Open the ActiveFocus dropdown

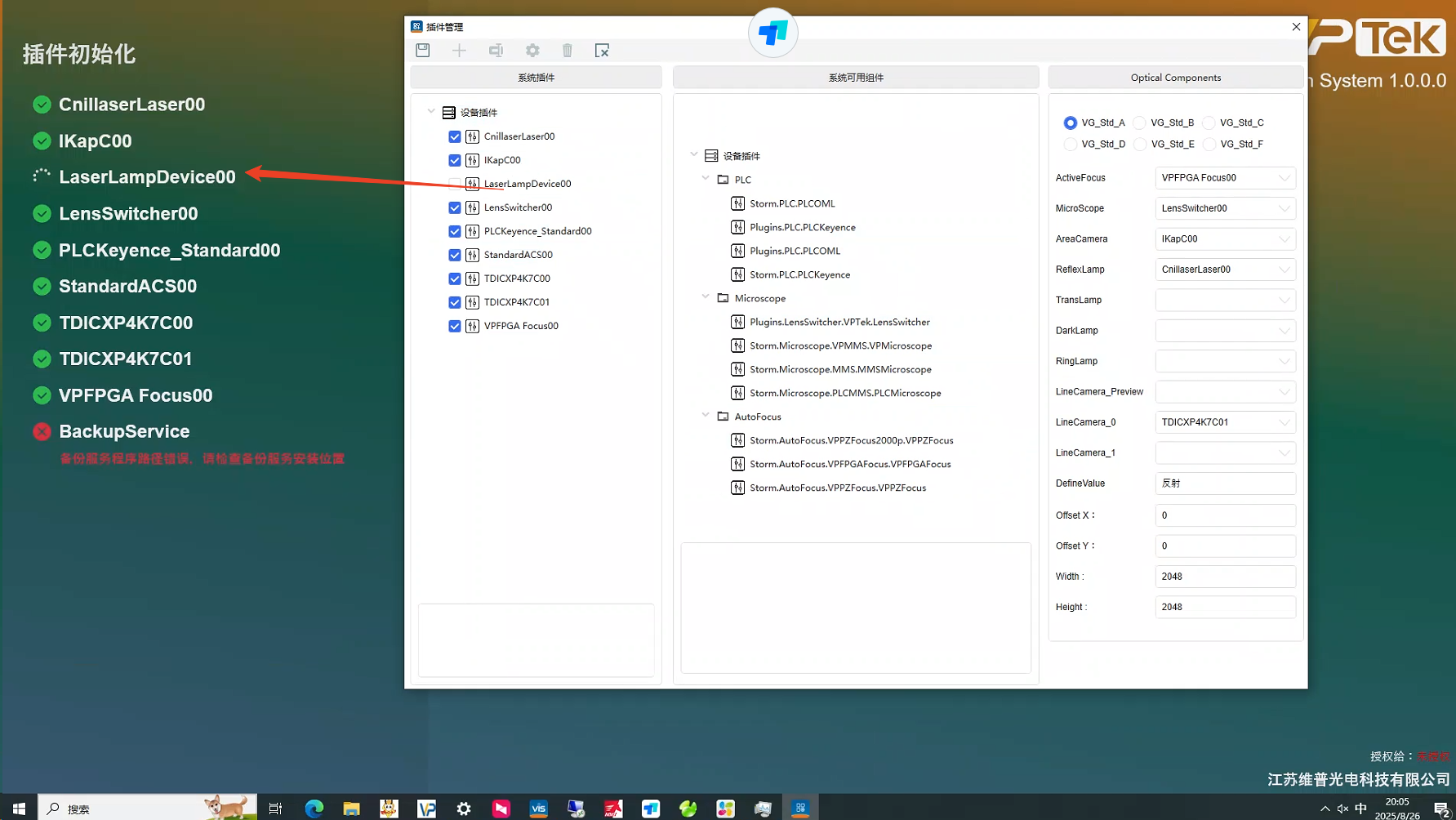pyautogui.click(x=1225, y=178)
